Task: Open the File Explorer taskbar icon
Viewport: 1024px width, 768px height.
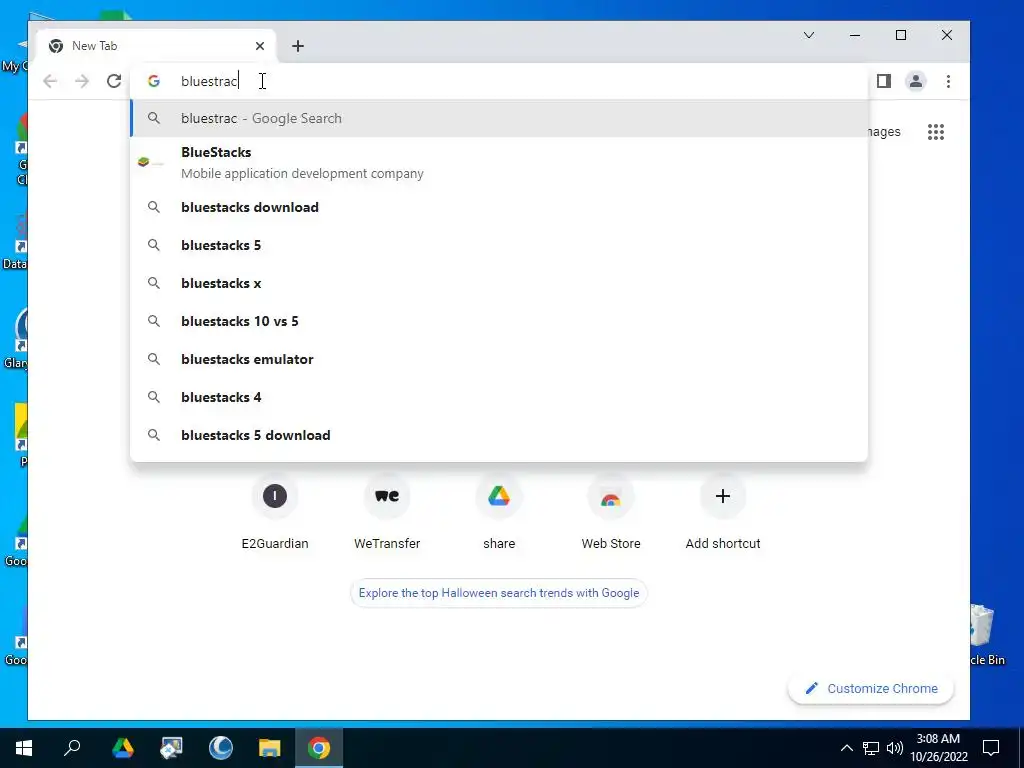Action: point(270,748)
